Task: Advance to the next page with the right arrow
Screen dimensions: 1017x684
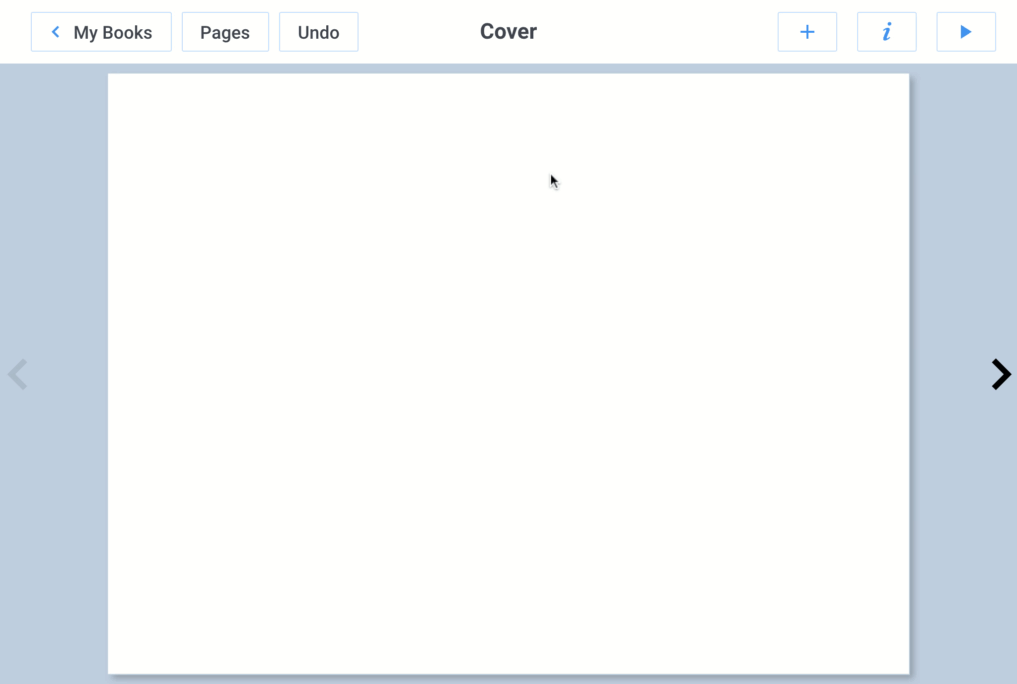Action: (x=1001, y=374)
